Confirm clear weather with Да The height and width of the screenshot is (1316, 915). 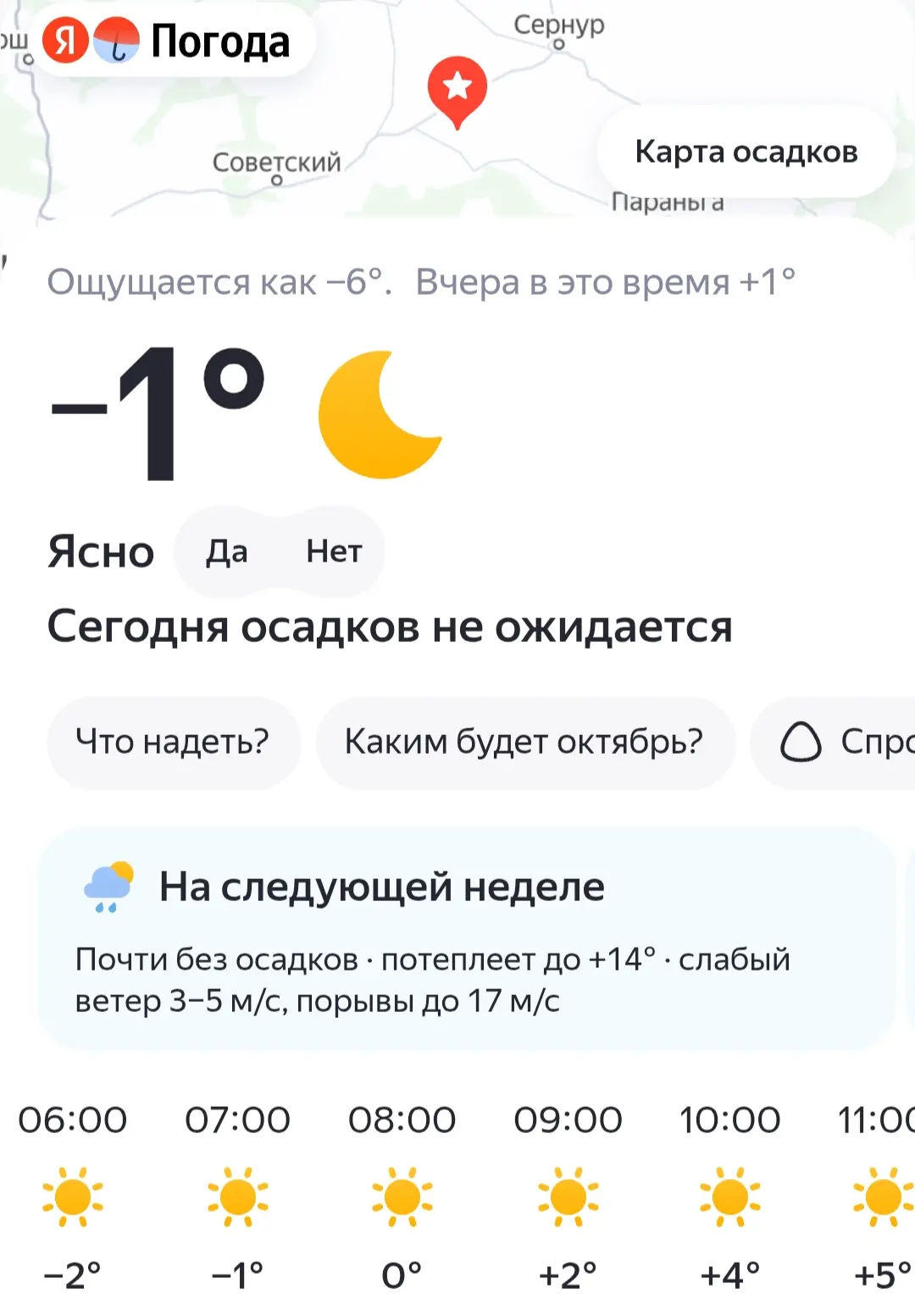pyautogui.click(x=227, y=551)
